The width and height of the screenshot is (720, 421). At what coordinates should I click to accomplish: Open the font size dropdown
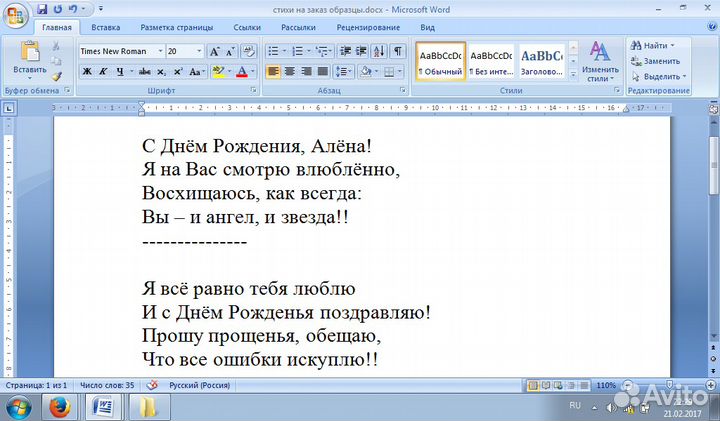pos(199,51)
